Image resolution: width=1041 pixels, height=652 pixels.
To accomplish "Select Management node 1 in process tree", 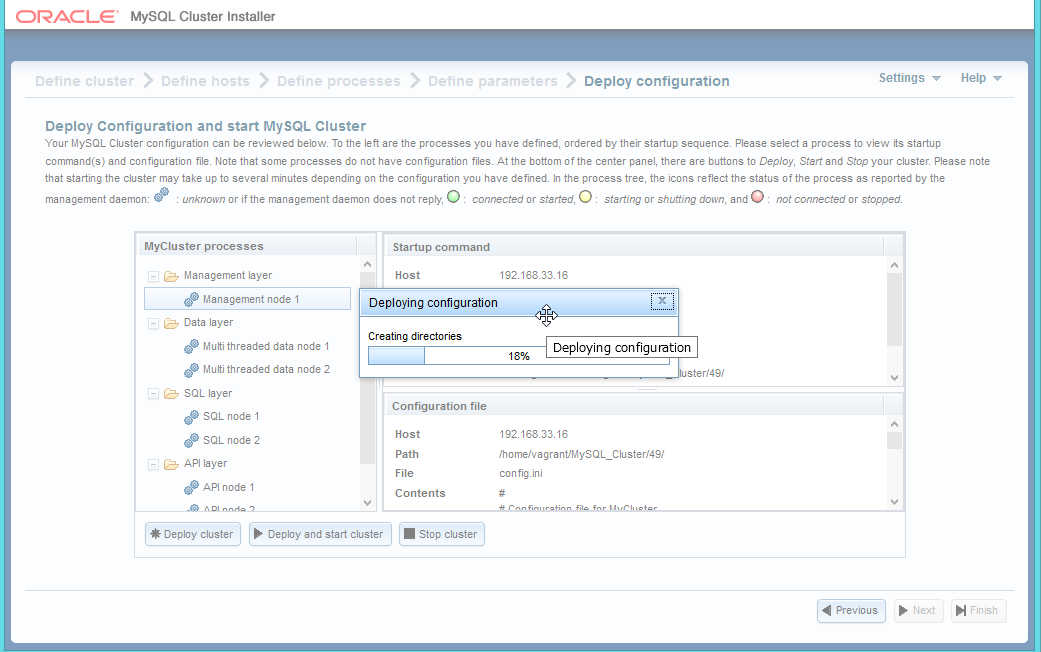I will [247, 299].
